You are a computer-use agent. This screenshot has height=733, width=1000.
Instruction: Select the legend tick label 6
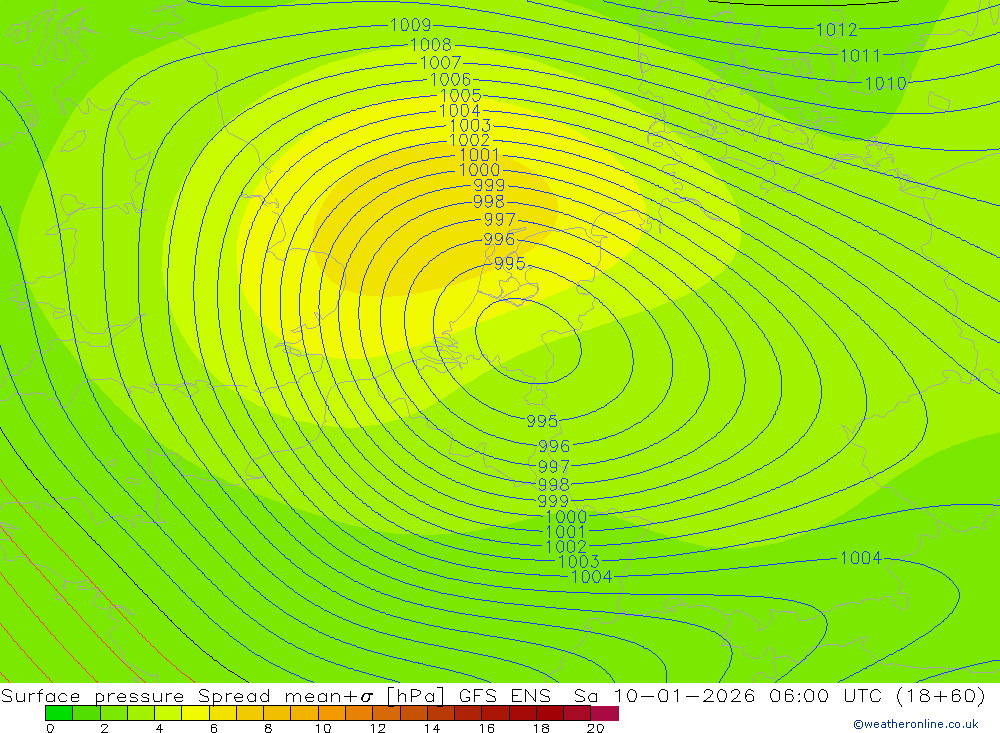pos(214,728)
